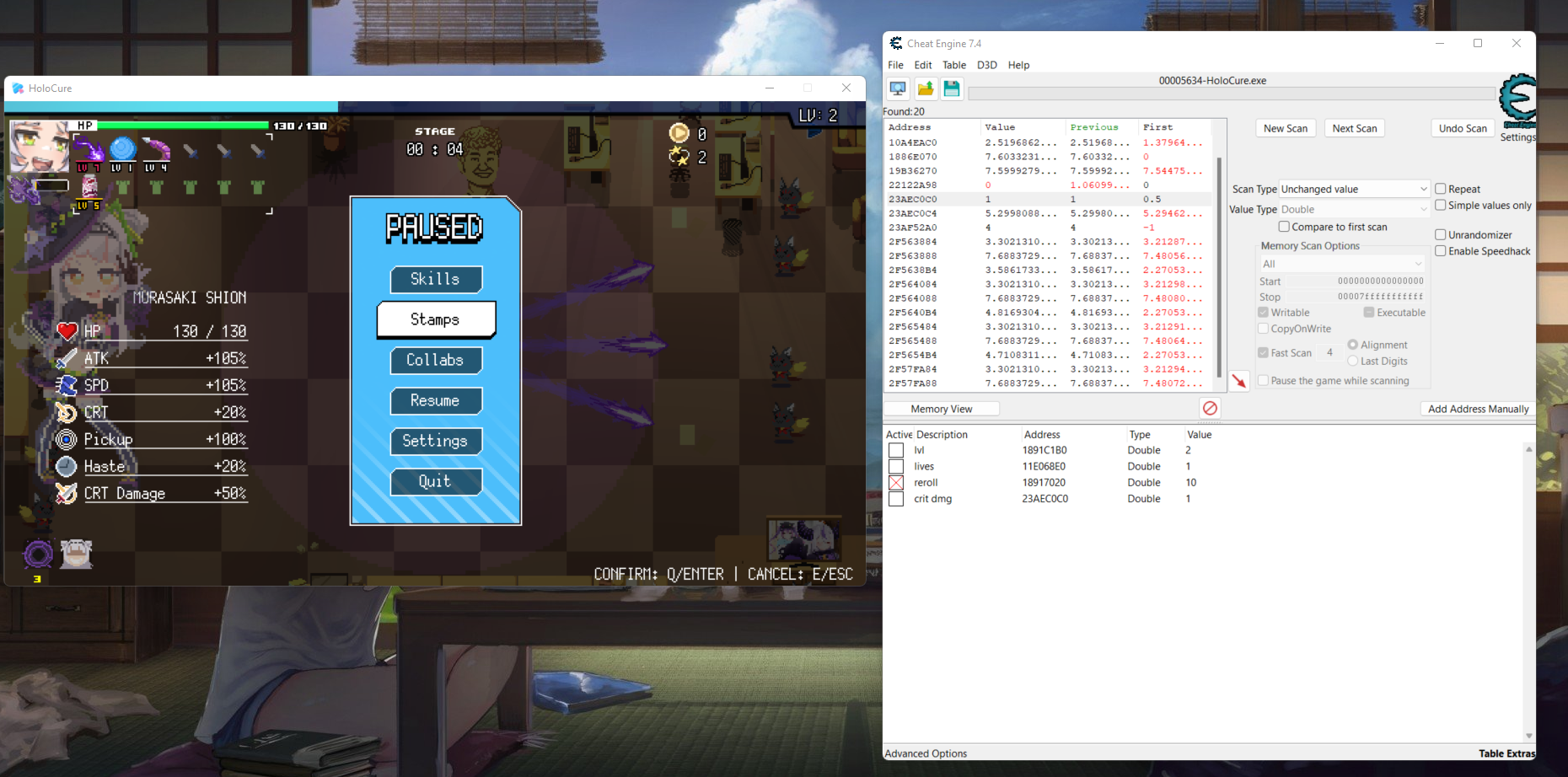Open Settings in the paused menu
This screenshot has width=1568, height=777.
436,441
